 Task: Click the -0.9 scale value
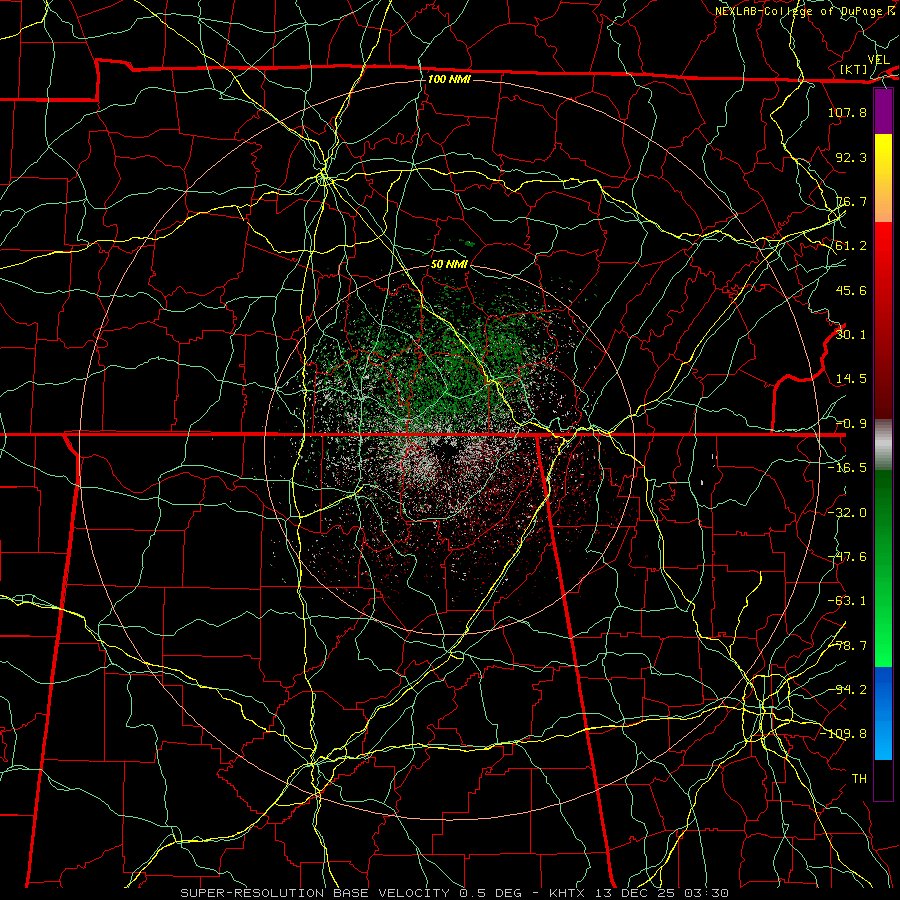(851, 424)
